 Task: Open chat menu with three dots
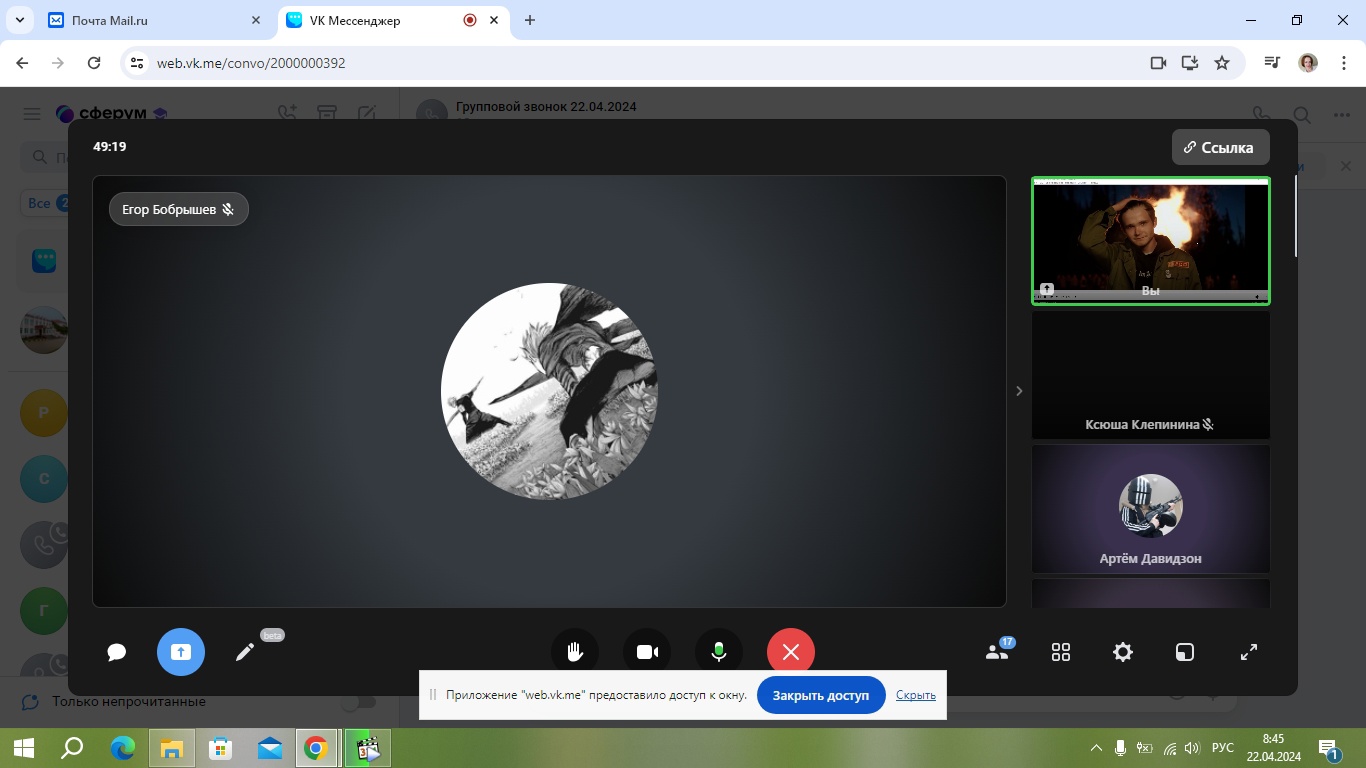1342,115
